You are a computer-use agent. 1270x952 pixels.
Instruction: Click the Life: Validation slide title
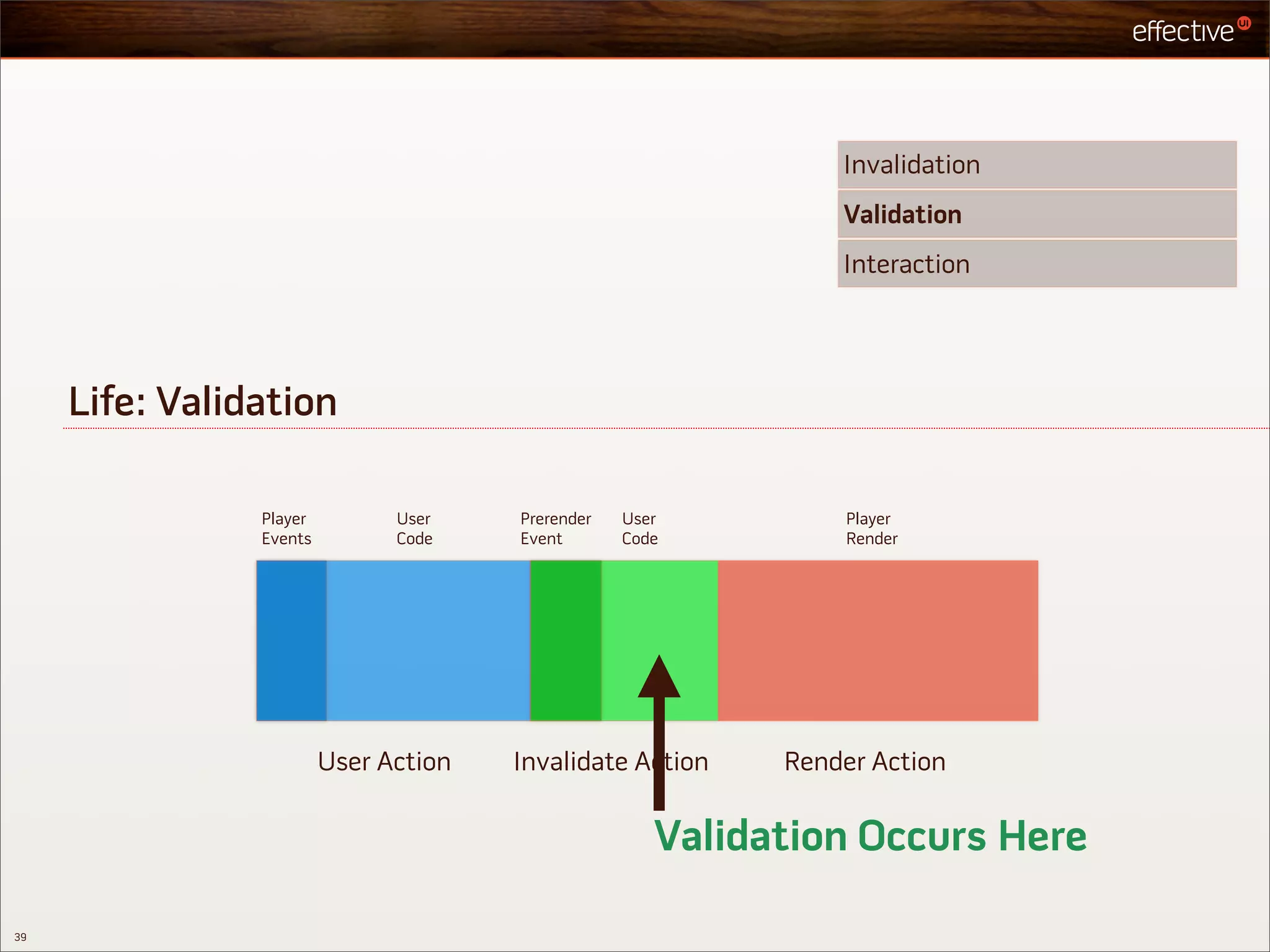click(x=203, y=402)
